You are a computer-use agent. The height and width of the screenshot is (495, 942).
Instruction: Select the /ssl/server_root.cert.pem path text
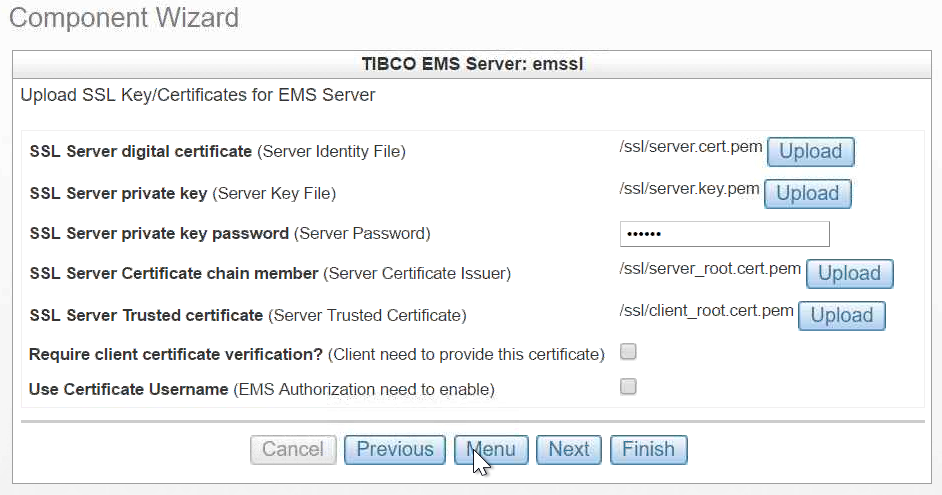coord(710,268)
